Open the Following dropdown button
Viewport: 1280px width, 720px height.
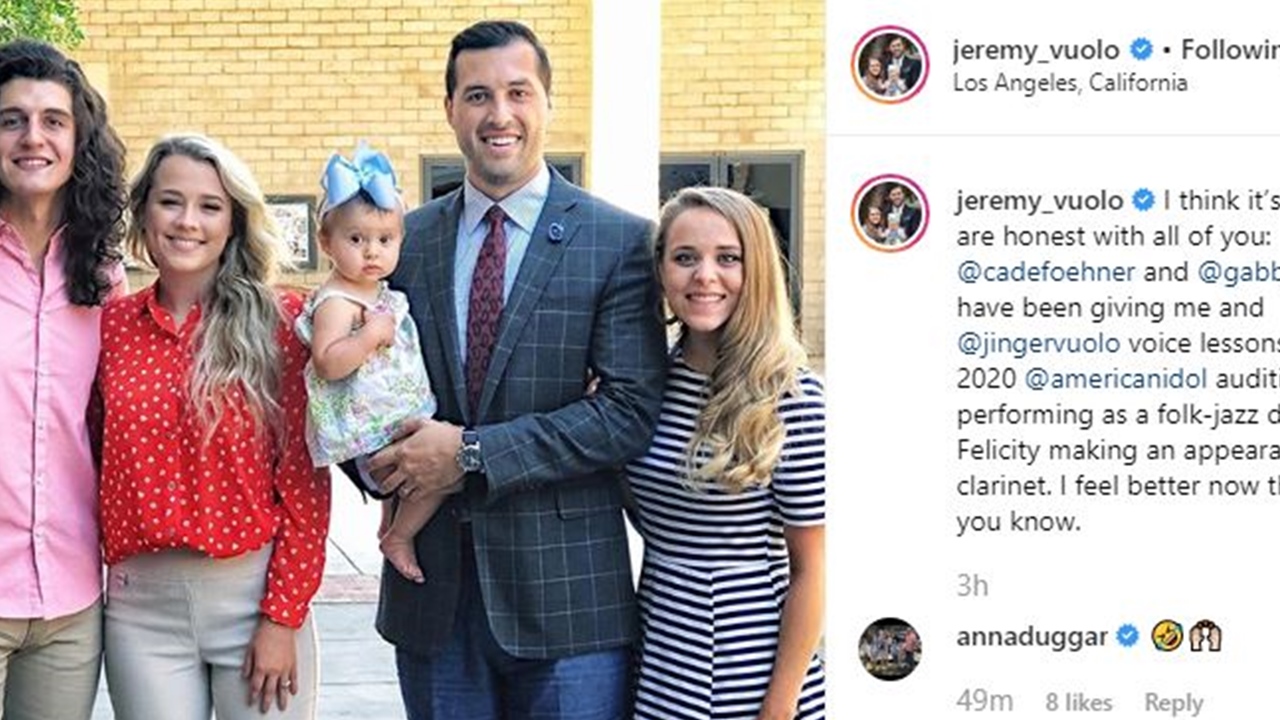(x=1230, y=49)
